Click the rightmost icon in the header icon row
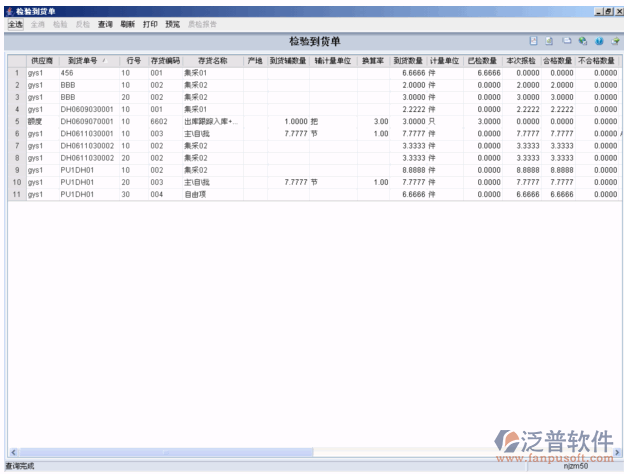The width and height of the screenshot is (624, 474). (614, 41)
